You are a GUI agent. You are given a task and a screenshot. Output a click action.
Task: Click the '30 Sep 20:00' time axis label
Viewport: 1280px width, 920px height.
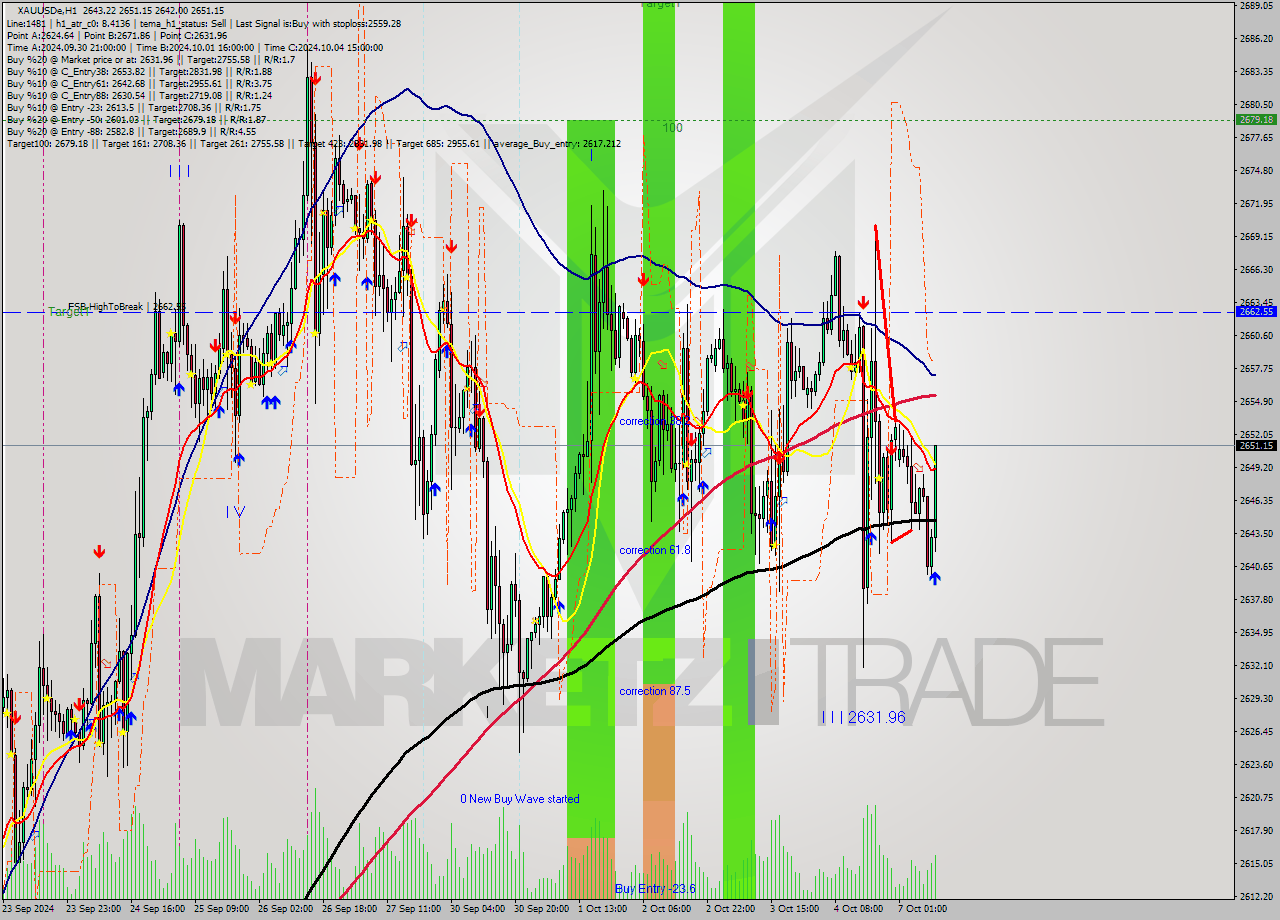pyautogui.click(x=541, y=909)
